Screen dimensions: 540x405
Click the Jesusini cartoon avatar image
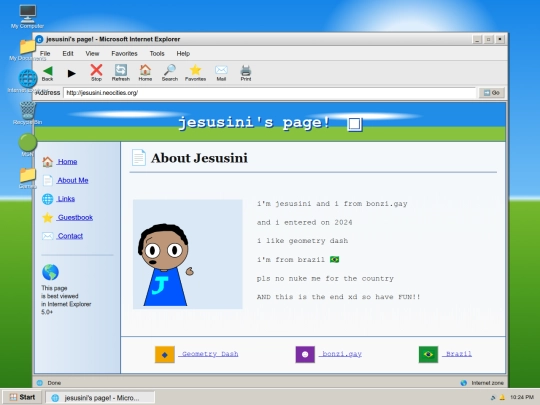188,254
